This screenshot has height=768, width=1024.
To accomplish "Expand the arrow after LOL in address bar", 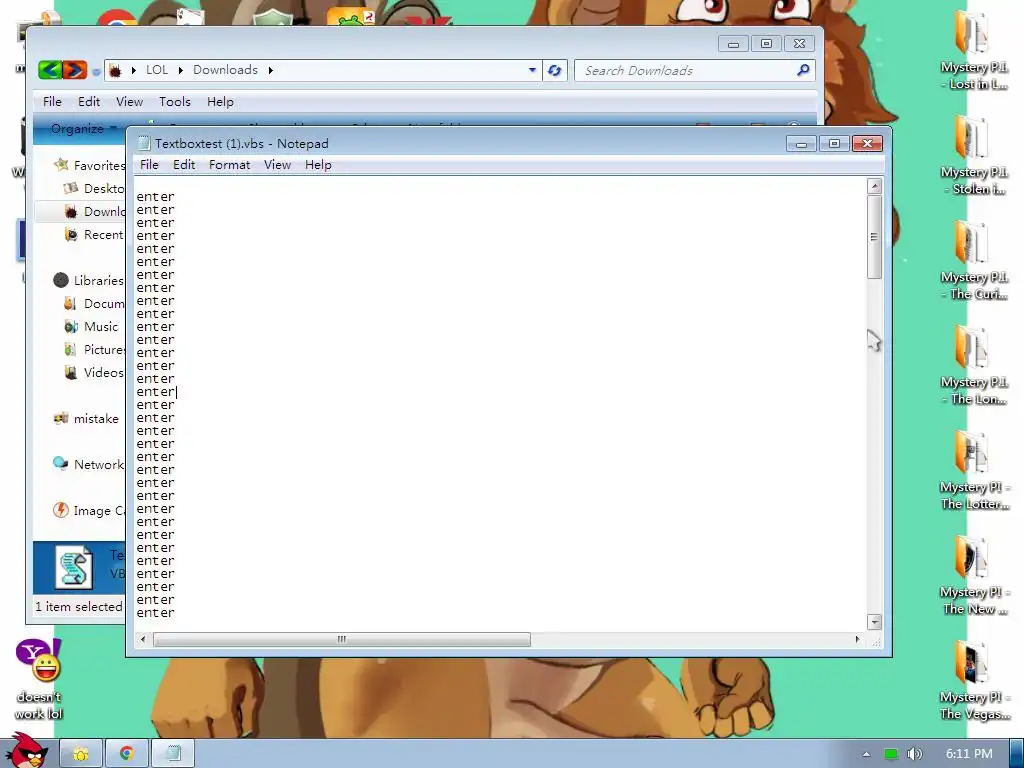I will (x=180, y=70).
